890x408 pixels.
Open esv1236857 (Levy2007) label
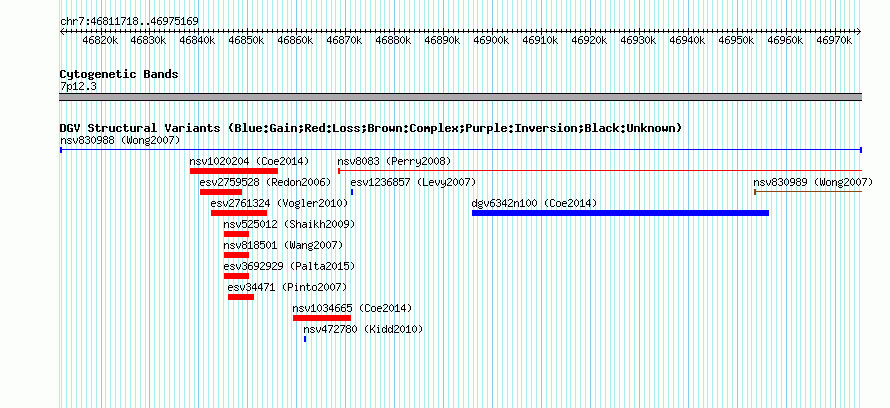click(413, 183)
